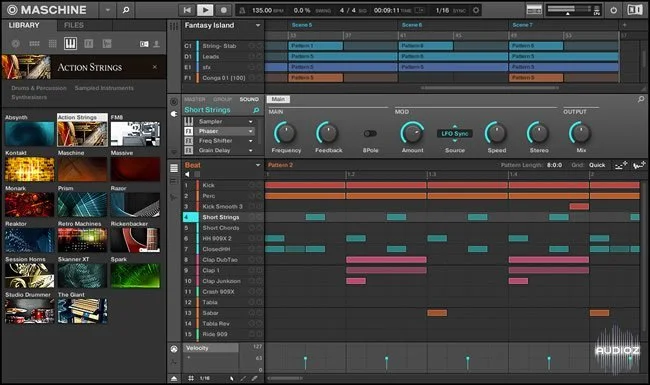This screenshot has width=650, height=385.
Task: Click the Sampler plug-in slot icon
Action: (189, 121)
